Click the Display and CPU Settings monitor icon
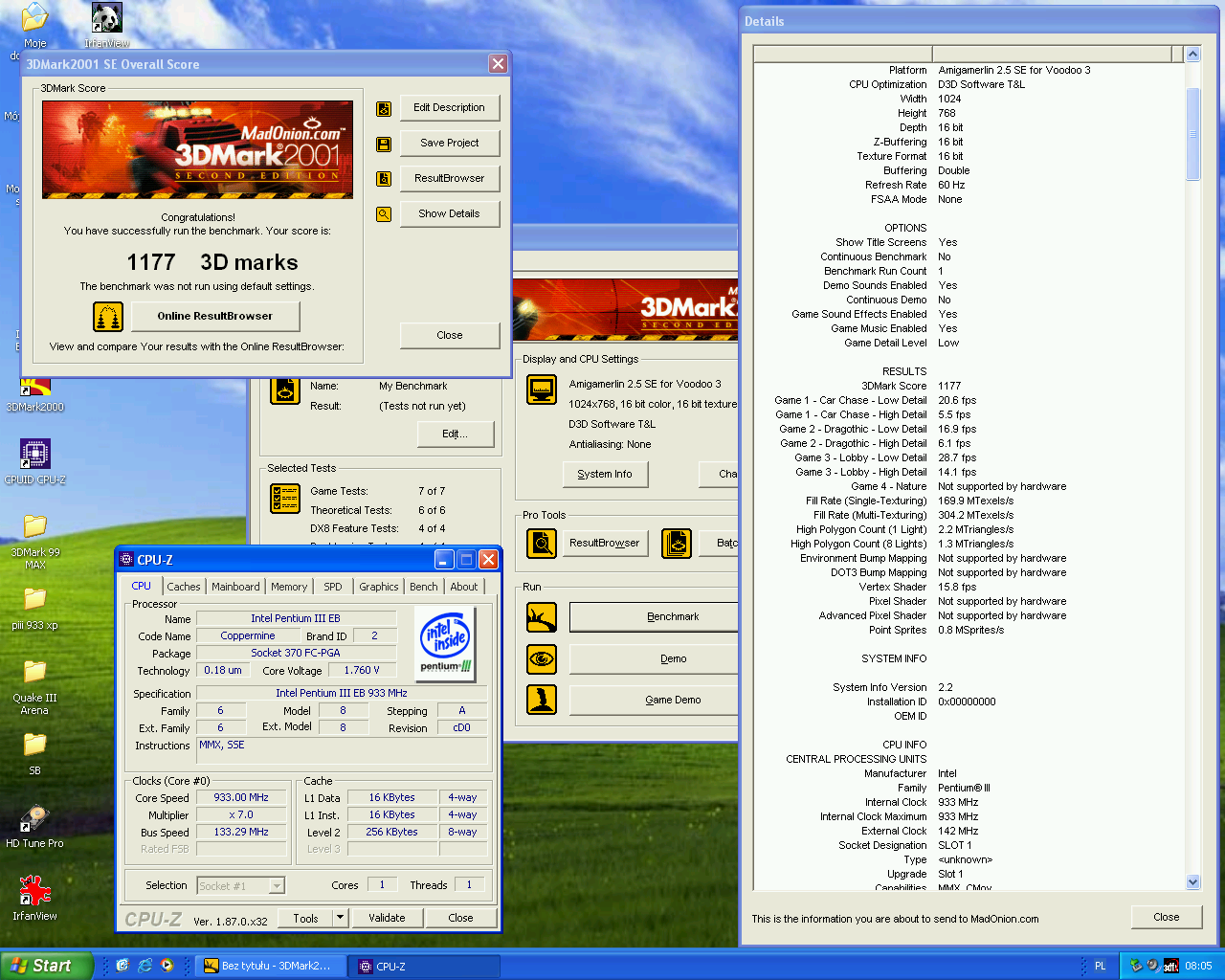Viewport: 1225px width, 980px height. (542, 390)
